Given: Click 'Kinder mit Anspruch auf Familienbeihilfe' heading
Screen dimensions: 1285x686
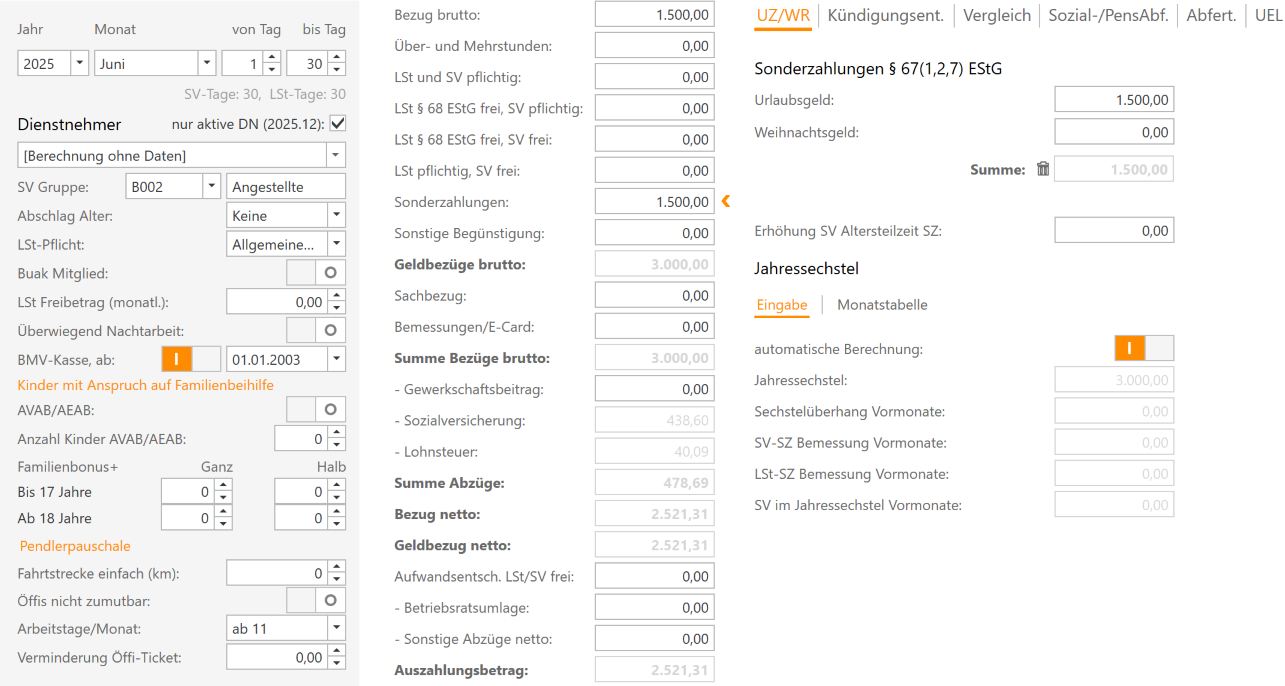Looking at the screenshot, I should coord(146,385).
